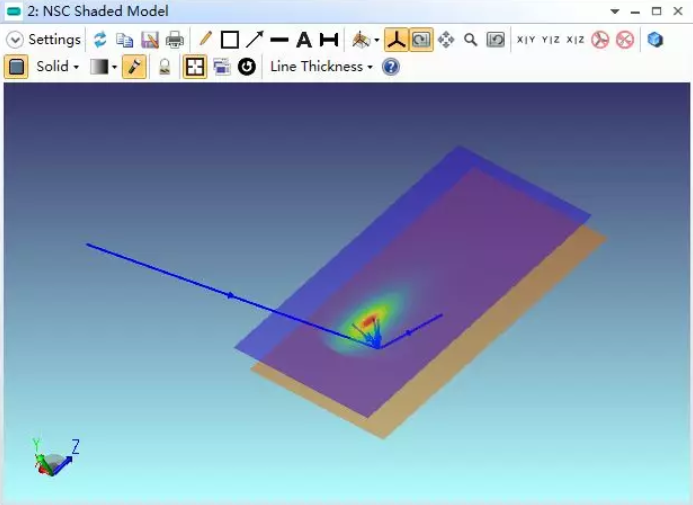
Task: Open the Line Thickness dropdown
Action: click(320, 67)
